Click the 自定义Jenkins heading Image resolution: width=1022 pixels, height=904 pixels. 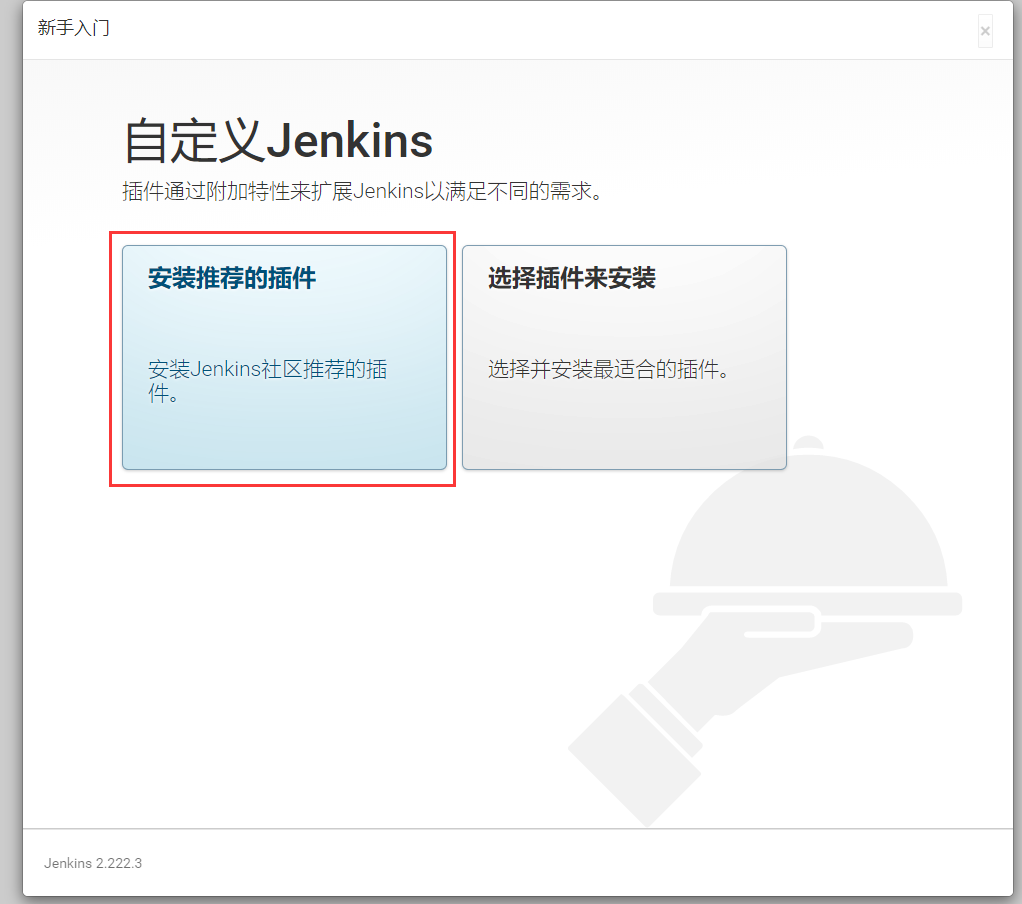(278, 141)
